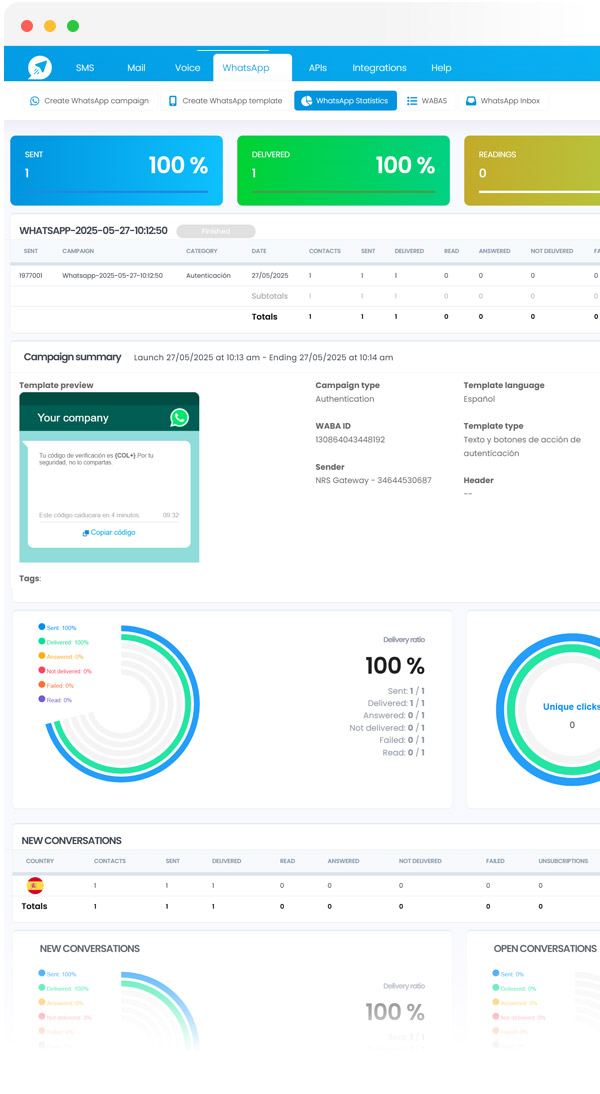Click the FAILED header in New Conversations table

[x=495, y=861]
